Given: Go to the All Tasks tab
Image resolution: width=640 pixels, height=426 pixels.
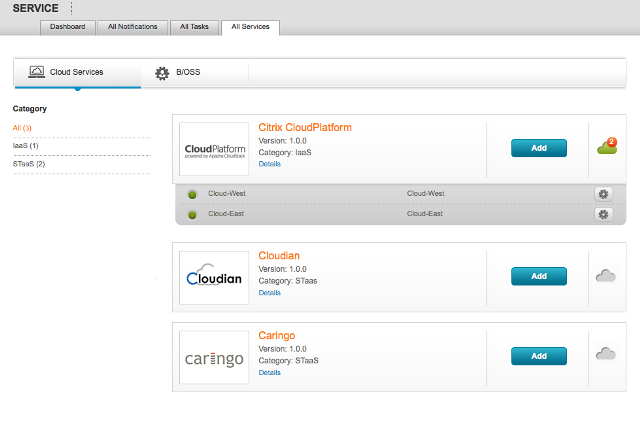Looking at the screenshot, I should [193, 27].
